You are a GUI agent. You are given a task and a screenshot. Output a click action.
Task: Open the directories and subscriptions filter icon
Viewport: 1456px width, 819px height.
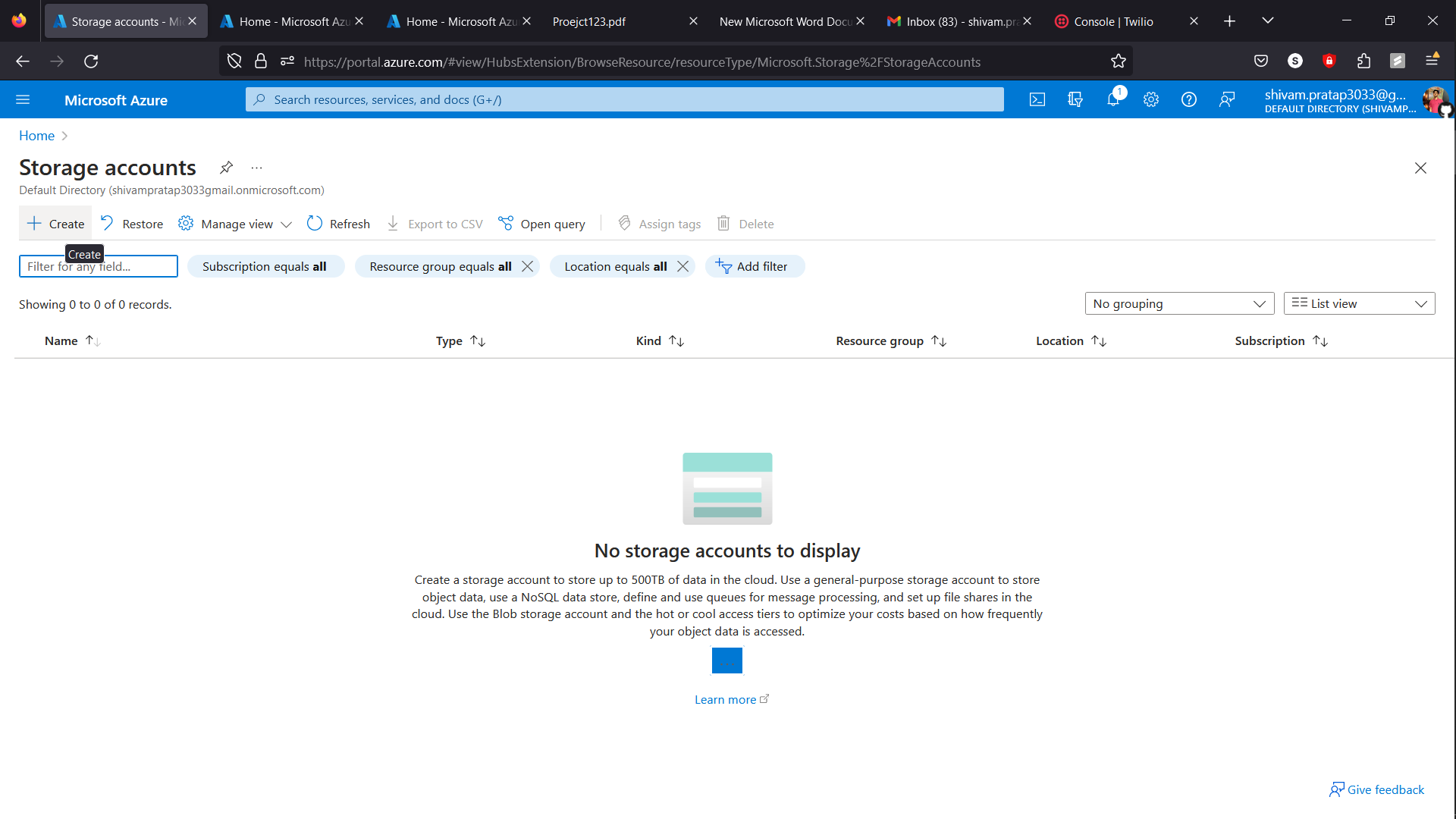[1075, 99]
